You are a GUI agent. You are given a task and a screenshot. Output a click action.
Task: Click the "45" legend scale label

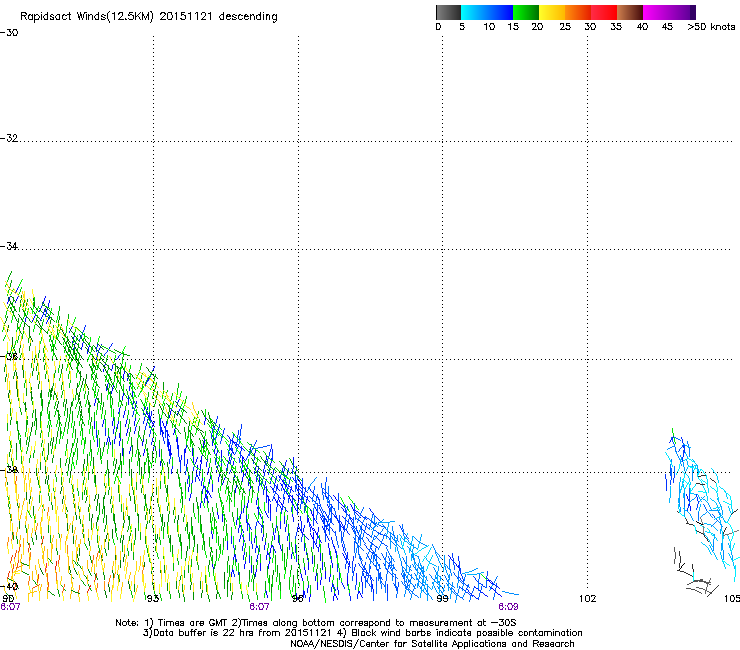coord(667,27)
